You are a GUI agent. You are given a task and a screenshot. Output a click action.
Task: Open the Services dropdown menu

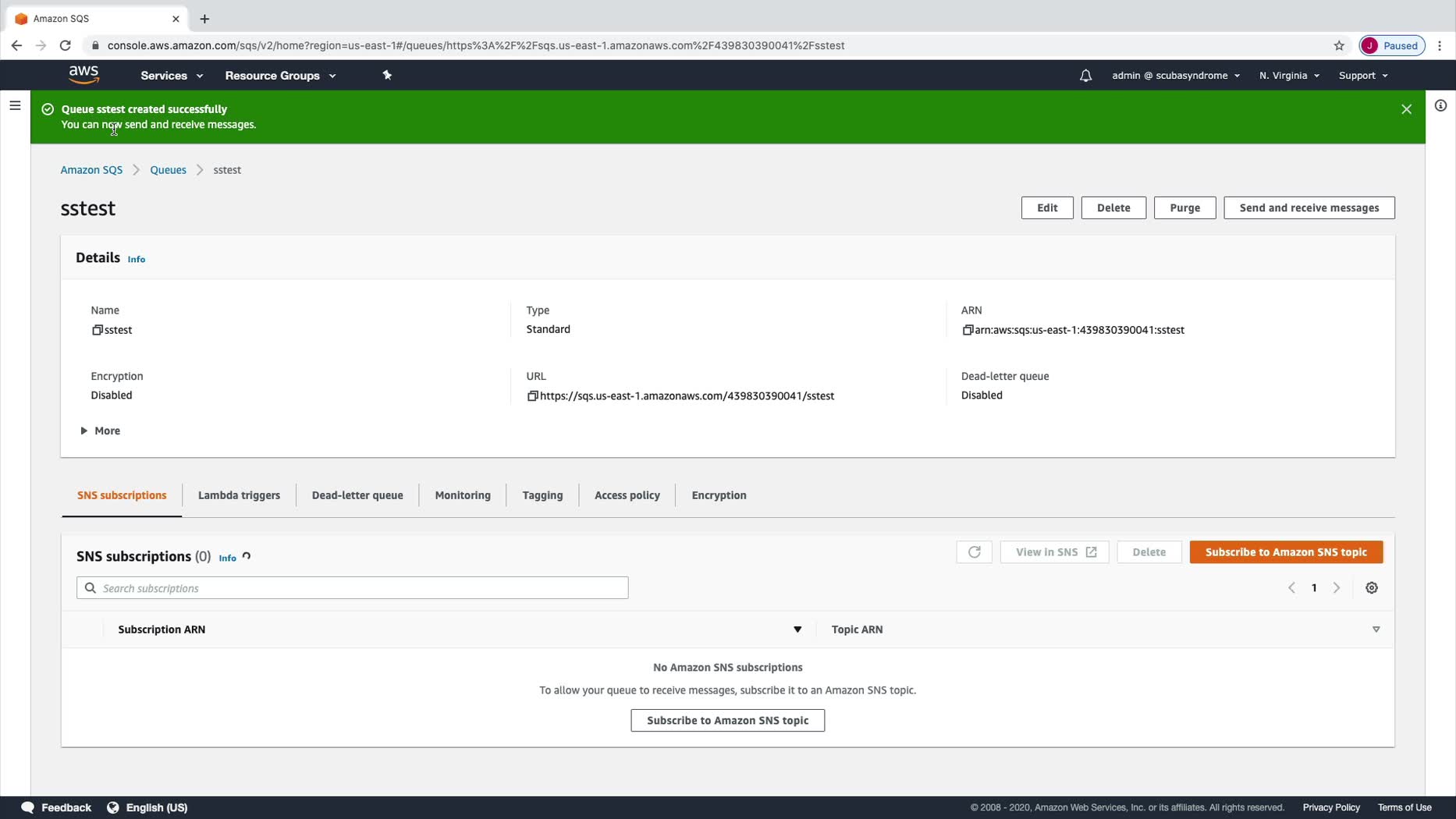tap(172, 76)
